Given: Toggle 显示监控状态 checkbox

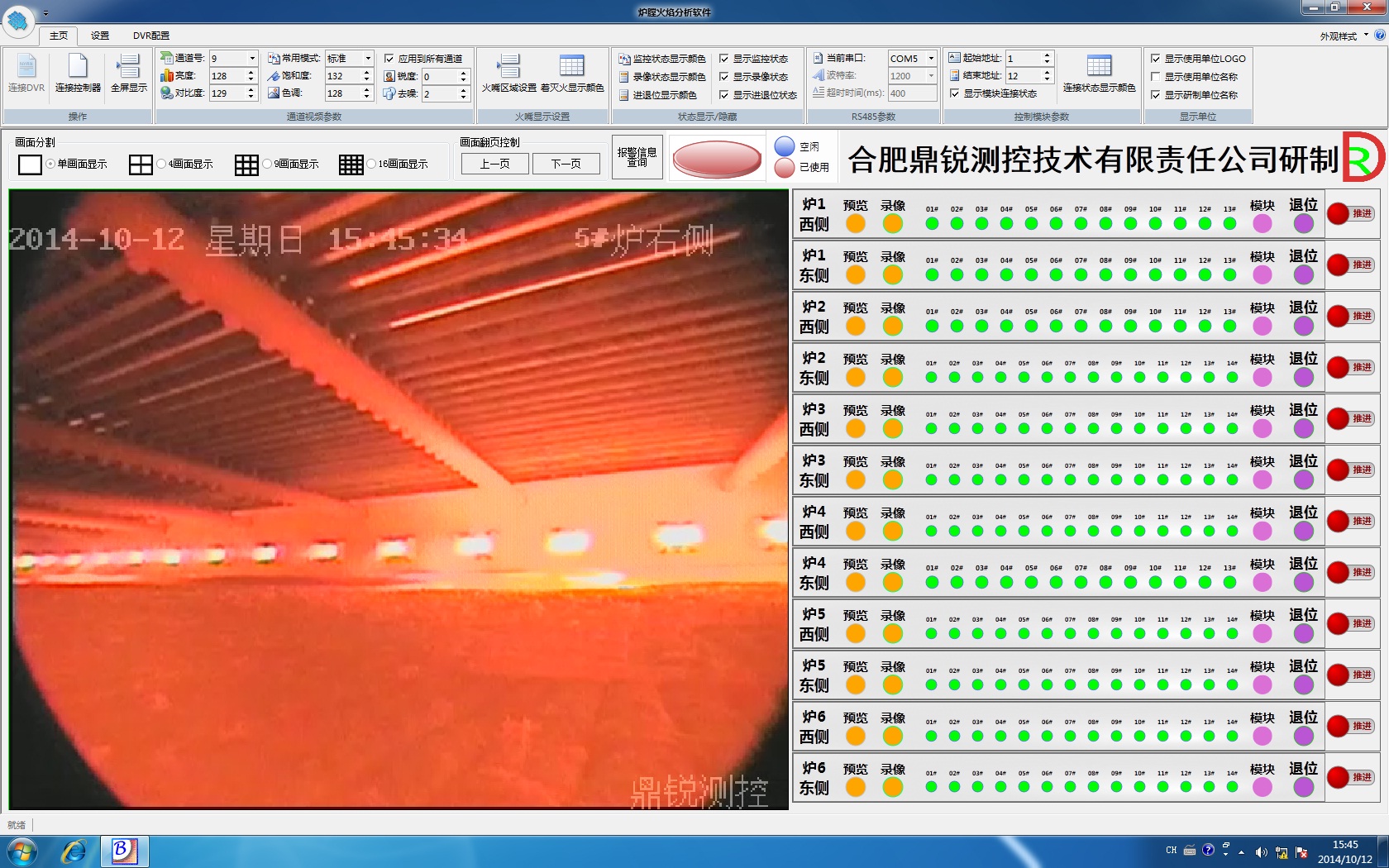Looking at the screenshot, I should point(724,59).
